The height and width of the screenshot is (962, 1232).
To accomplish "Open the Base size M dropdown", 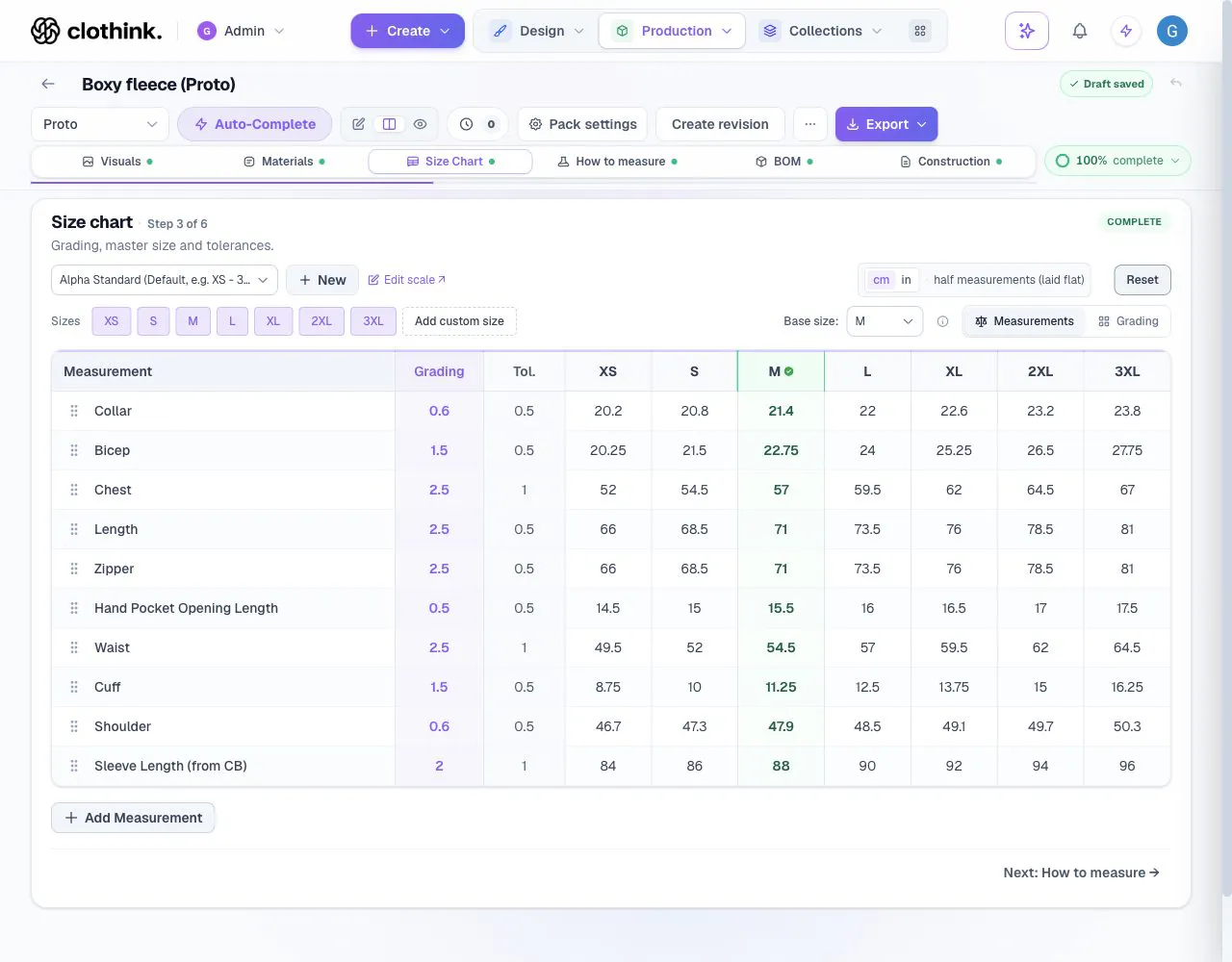I will click(x=885, y=321).
